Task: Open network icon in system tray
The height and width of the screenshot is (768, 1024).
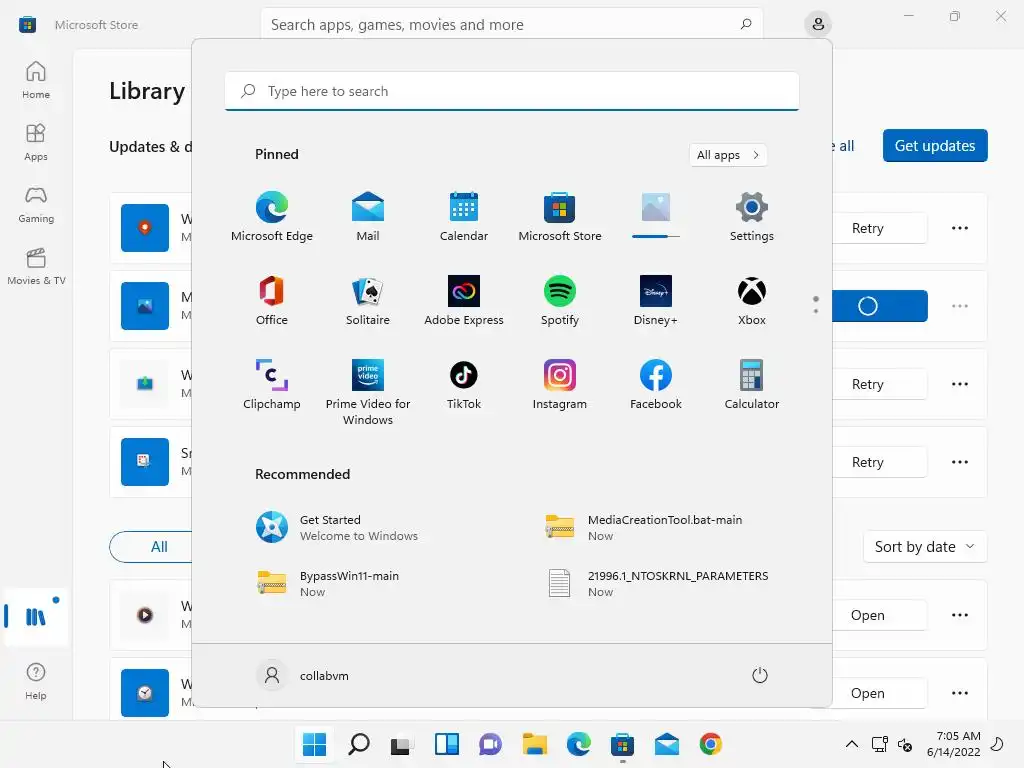Action: pos(880,744)
